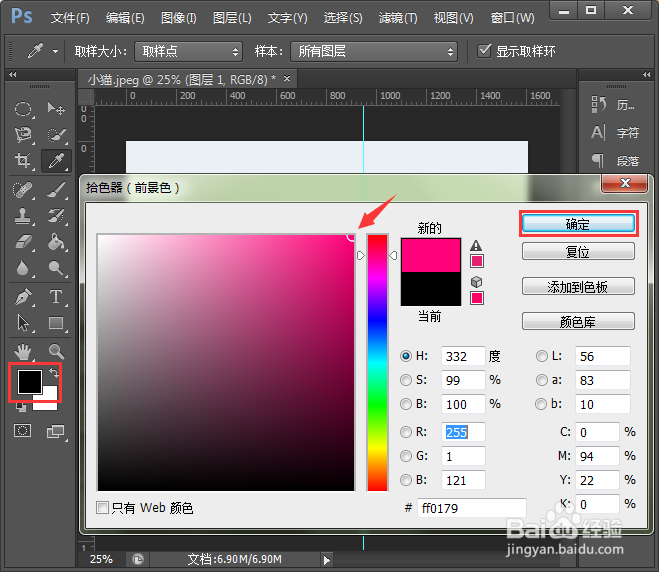This screenshot has width=659, height=572.
Task: Select the Paint Bucket tool
Action: tap(56, 242)
